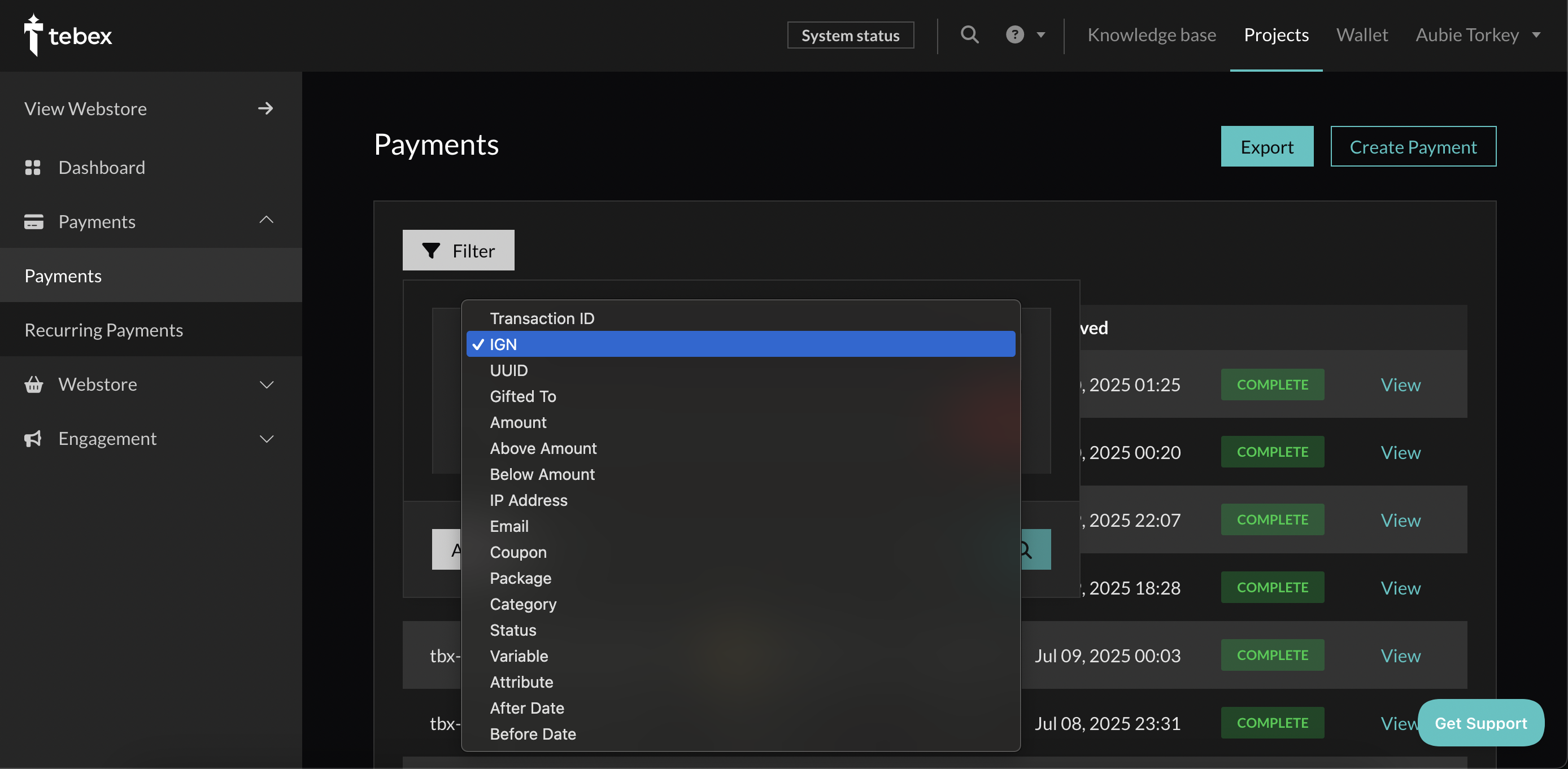Click the Webstore basket icon
This screenshot has width=1568, height=769.
tap(33, 384)
